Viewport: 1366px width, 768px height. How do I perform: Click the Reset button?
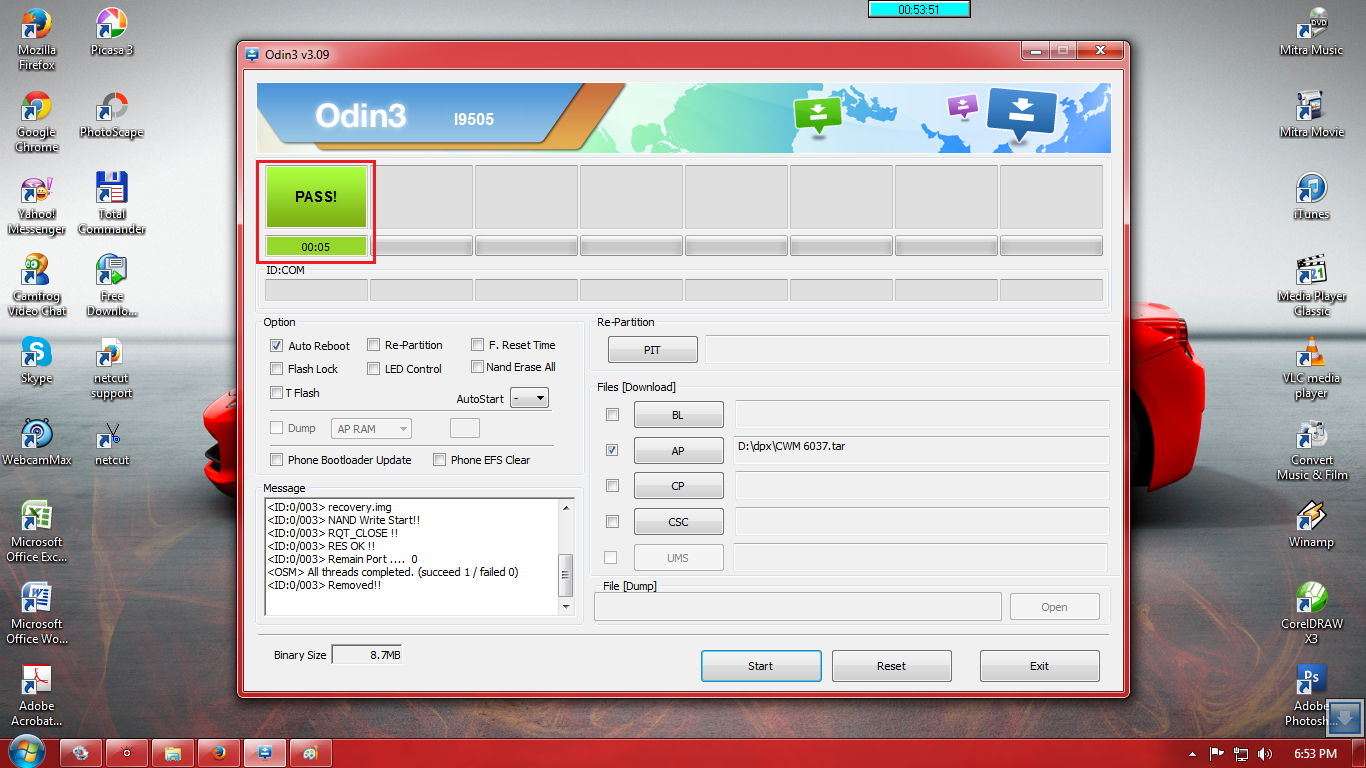(891, 666)
